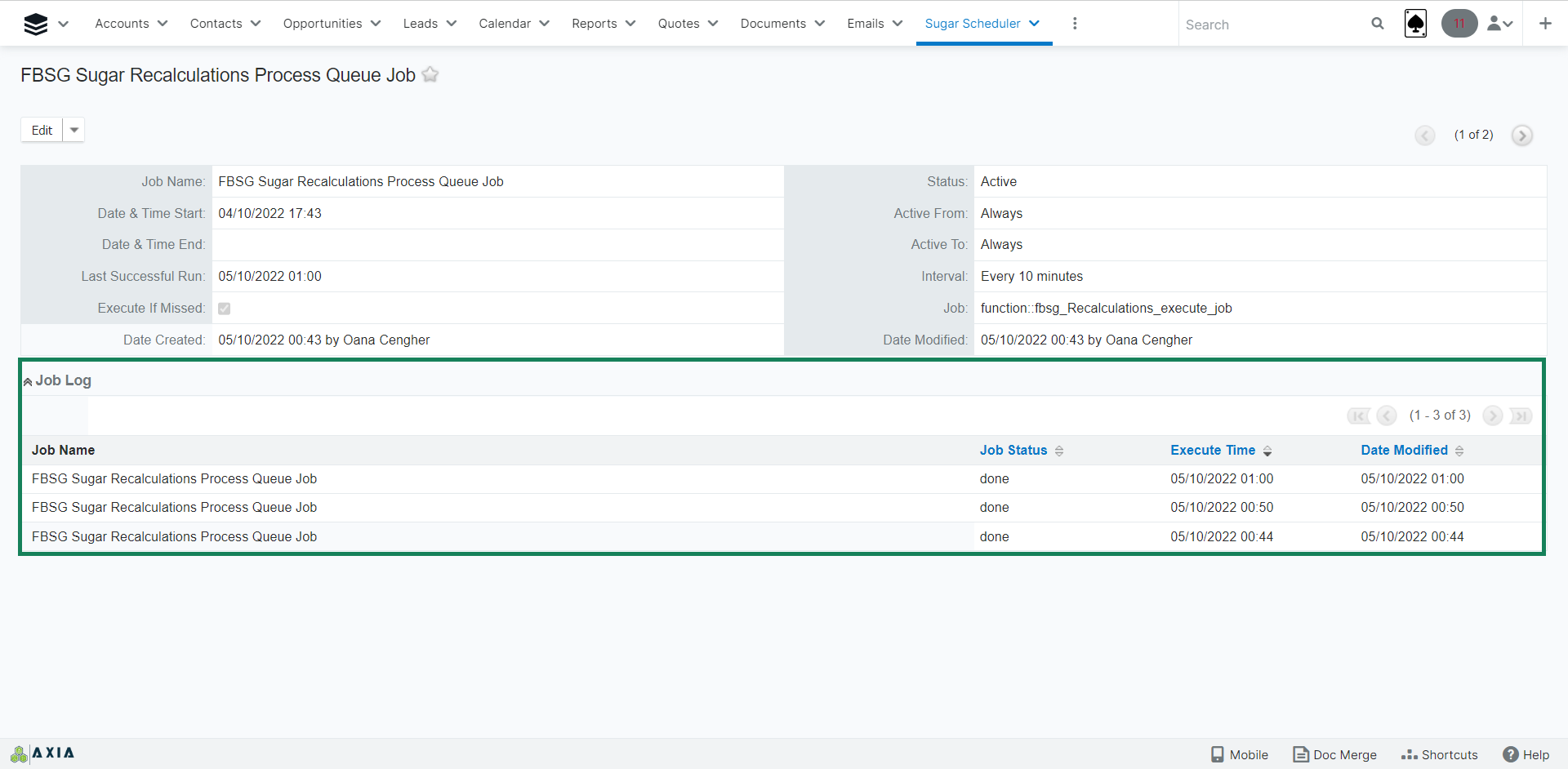
Task: Sort by Execute Time column
Action: 1213,451
